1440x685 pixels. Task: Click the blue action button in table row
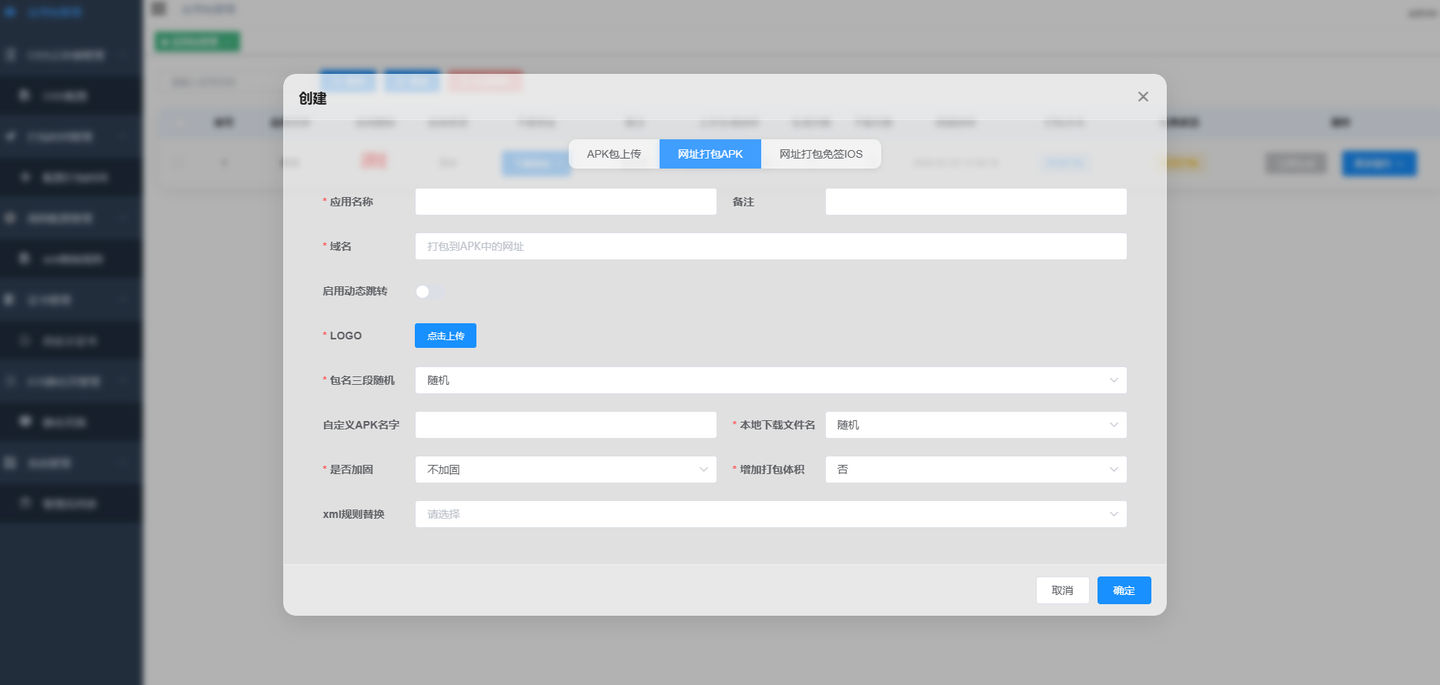[1379, 163]
